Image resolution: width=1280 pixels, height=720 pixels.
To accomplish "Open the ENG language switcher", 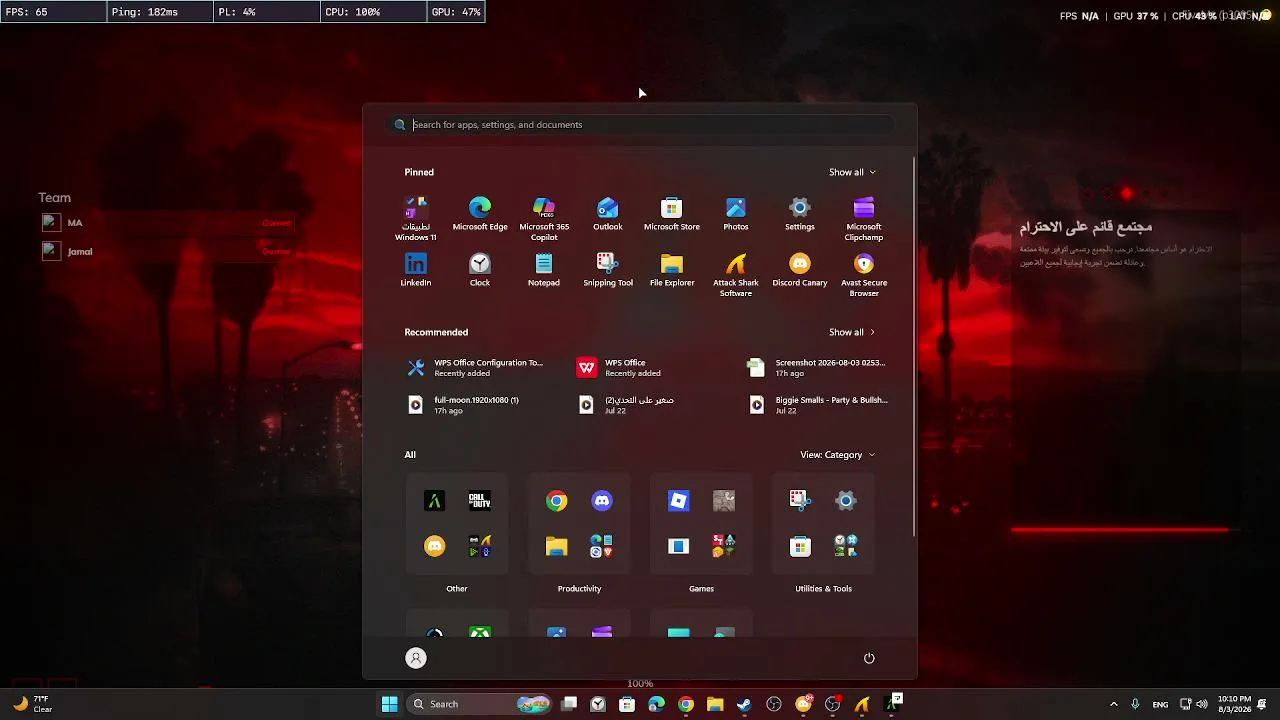I will coord(1160,705).
